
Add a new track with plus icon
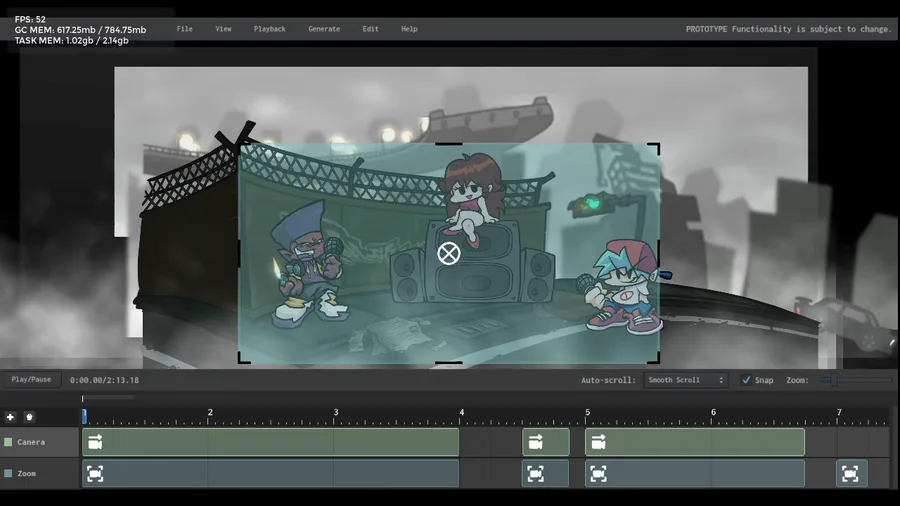click(10, 417)
